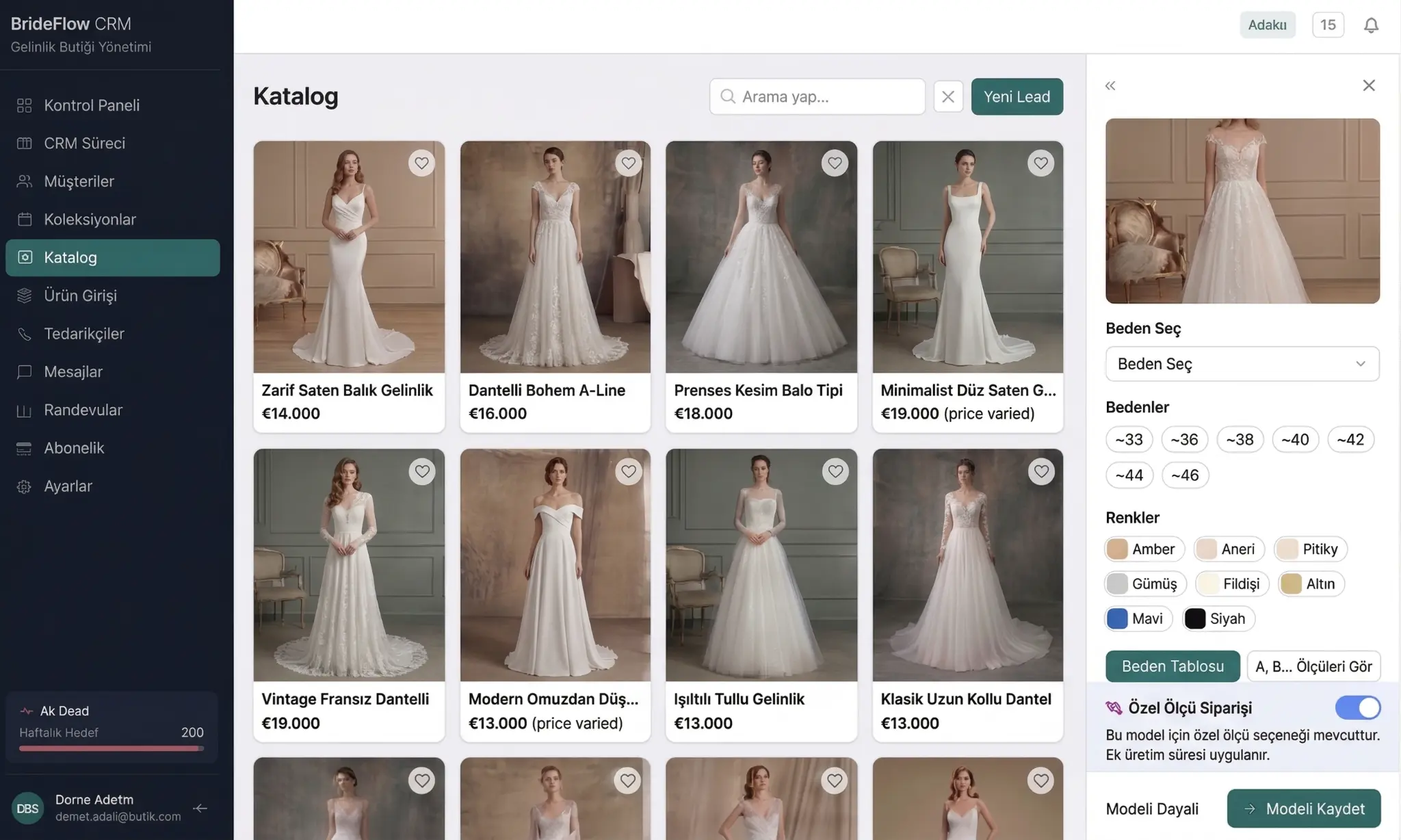
Task: Click the Mesajlar chat icon
Action: pyautogui.click(x=25, y=372)
